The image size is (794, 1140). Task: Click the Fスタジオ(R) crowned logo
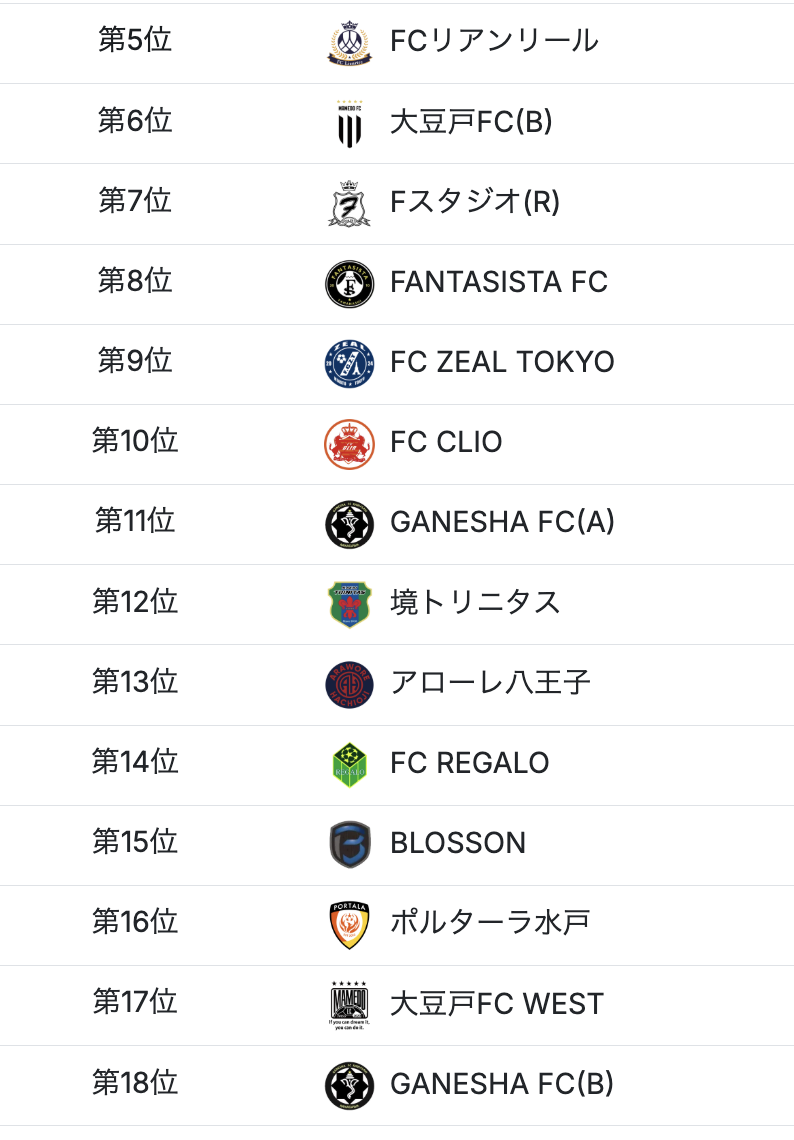(x=349, y=204)
